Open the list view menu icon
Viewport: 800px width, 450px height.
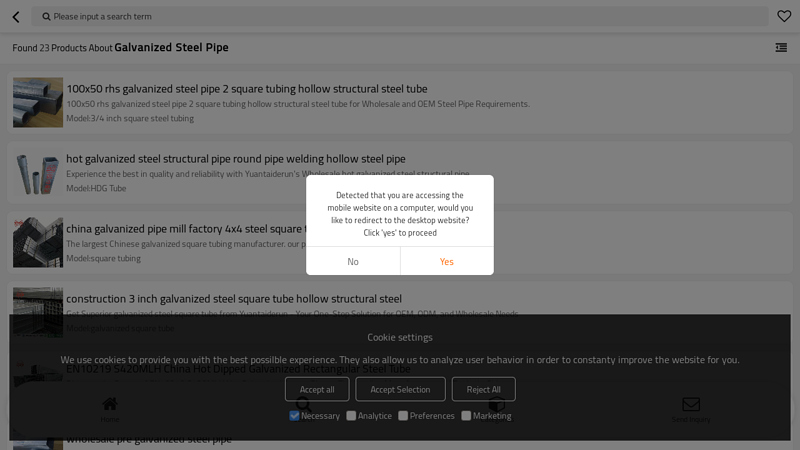pos(781,47)
